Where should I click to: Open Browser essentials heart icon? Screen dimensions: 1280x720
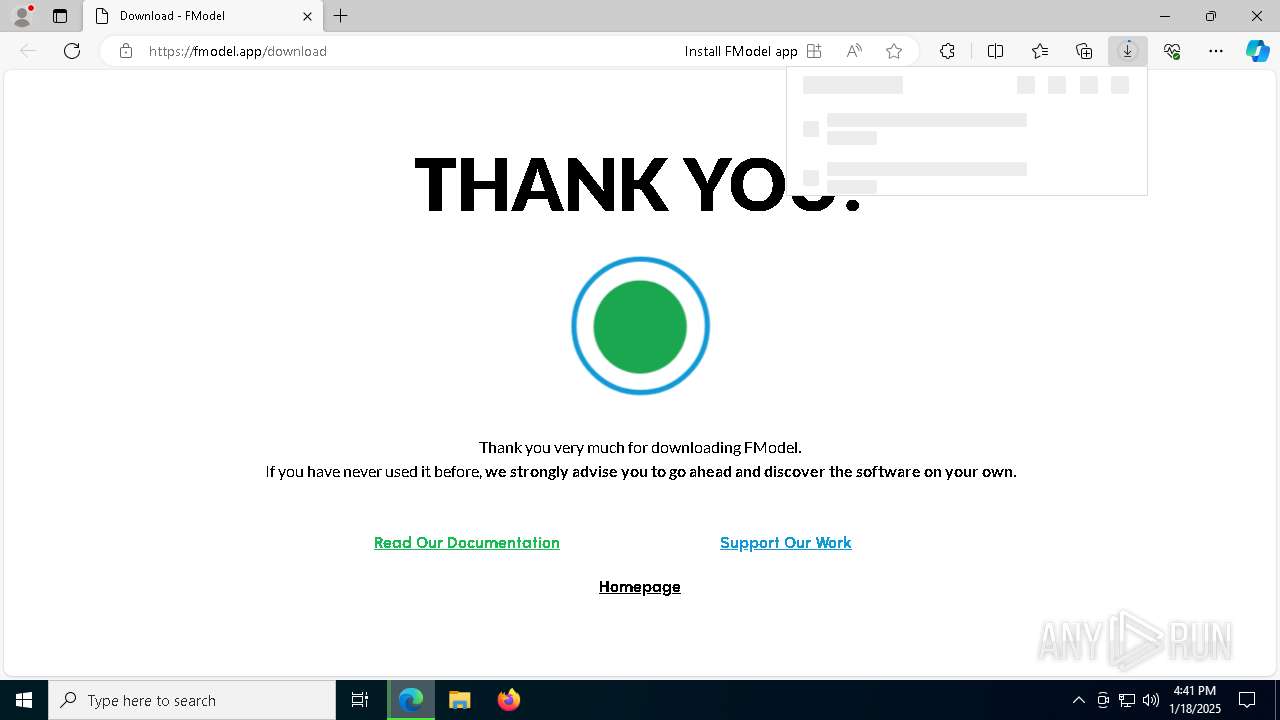[1172, 51]
